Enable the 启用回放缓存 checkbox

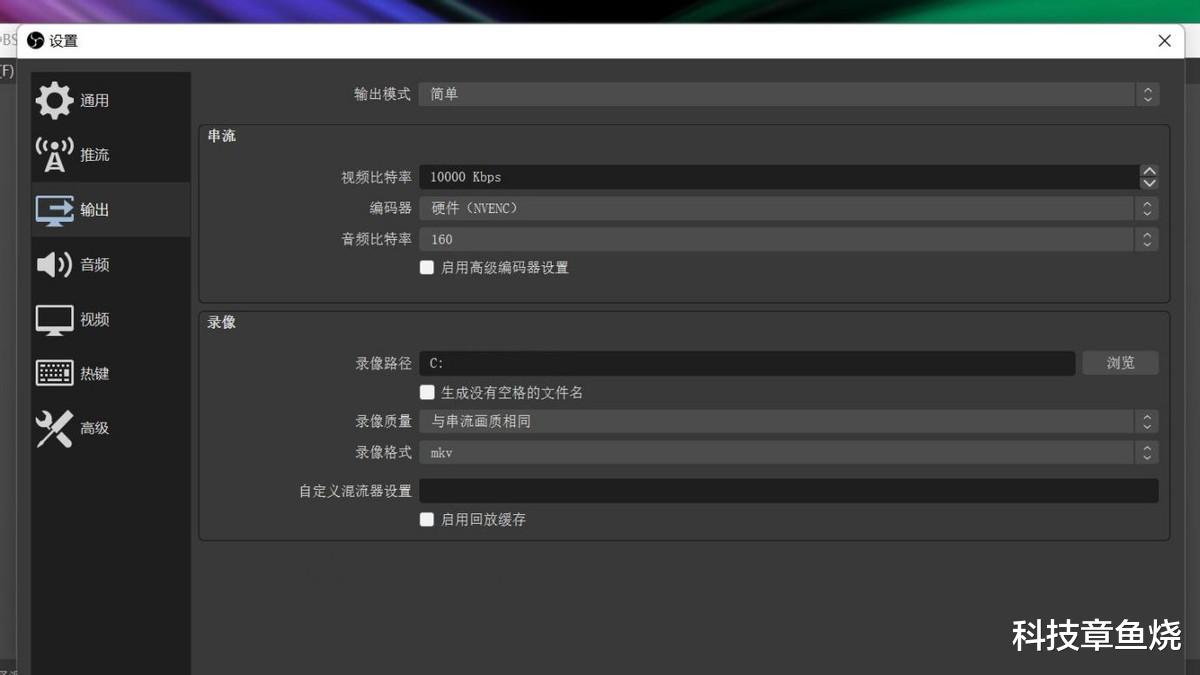pos(427,519)
